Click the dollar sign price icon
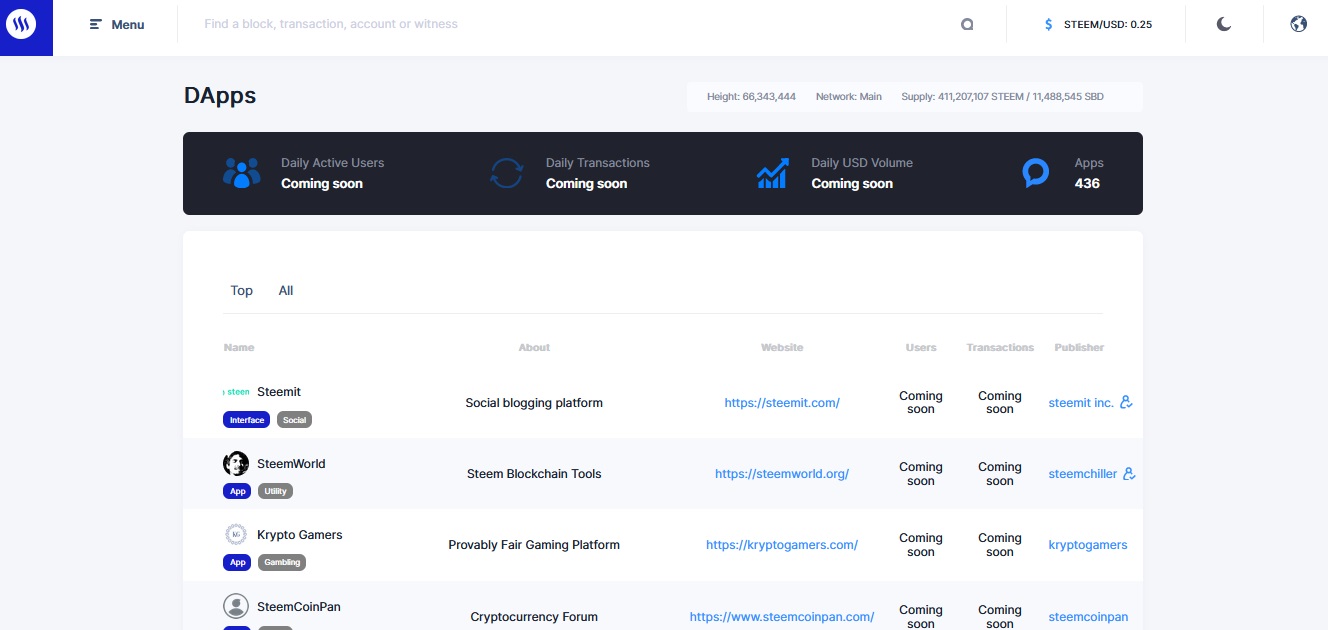The height and width of the screenshot is (630, 1328). pos(1048,24)
